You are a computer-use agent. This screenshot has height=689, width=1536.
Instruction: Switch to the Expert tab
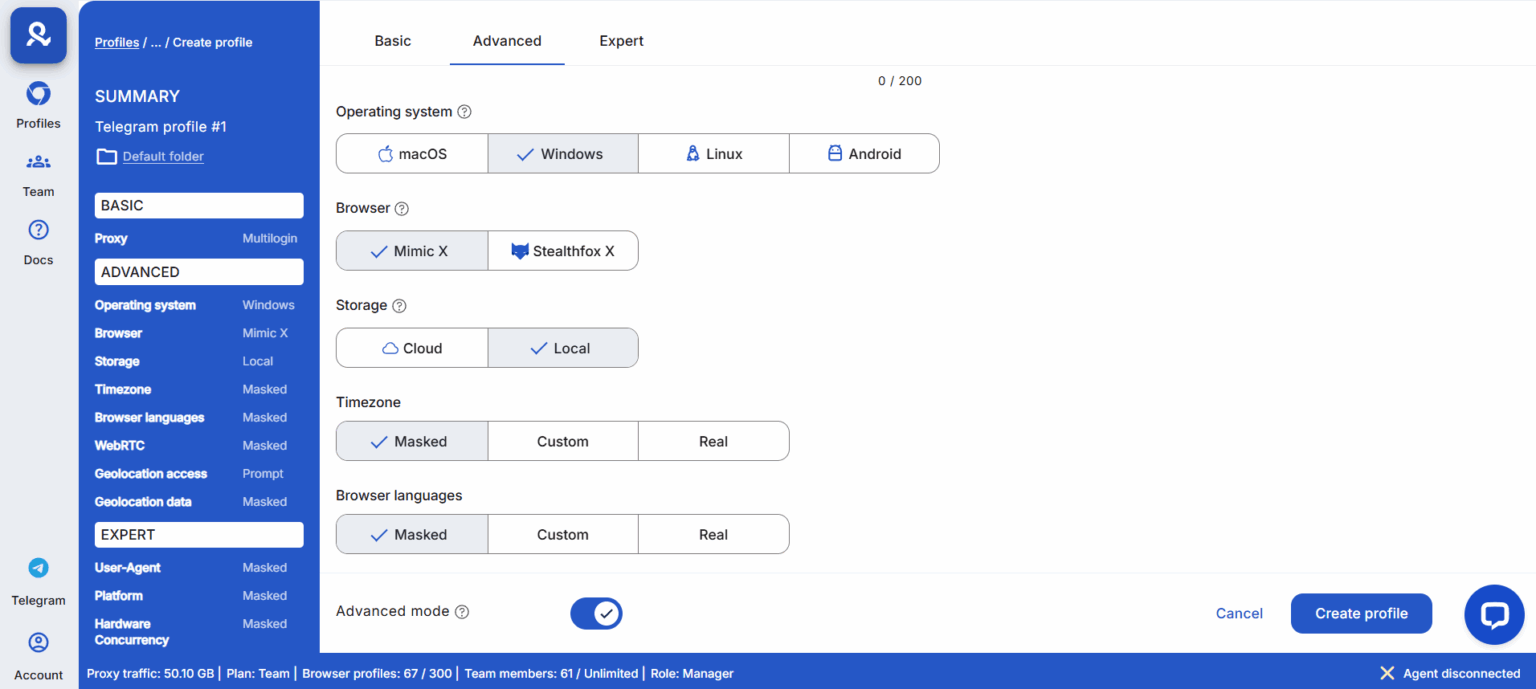point(621,41)
